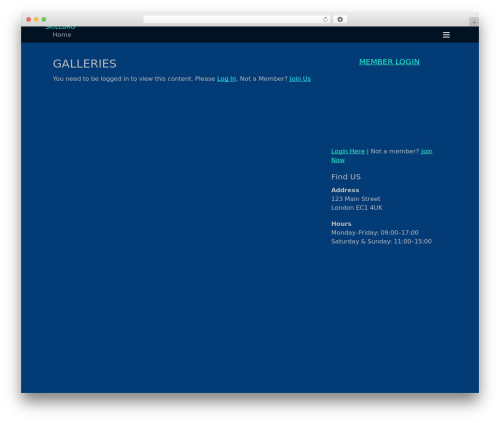Click the site logo above Home
The image size is (500, 423).
click(x=61, y=27)
